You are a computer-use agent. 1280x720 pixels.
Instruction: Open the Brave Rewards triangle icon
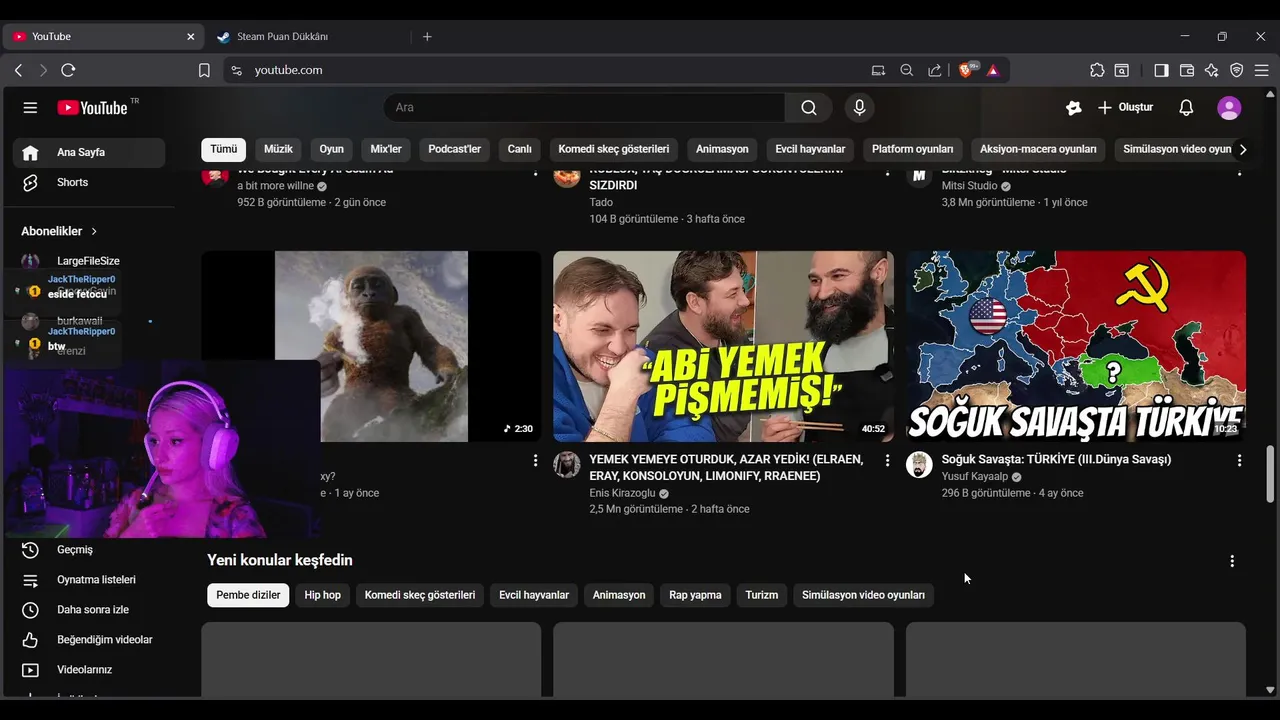(x=993, y=70)
